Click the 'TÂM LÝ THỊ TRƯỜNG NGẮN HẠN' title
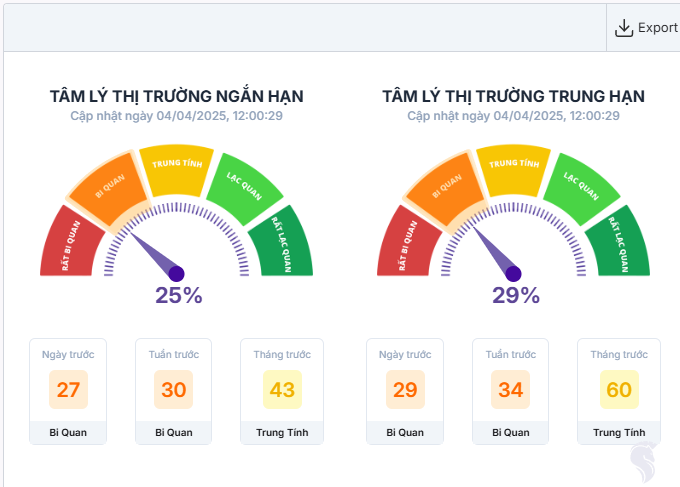The height and width of the screenshot is (487, 680). click(x=177, y=96)
